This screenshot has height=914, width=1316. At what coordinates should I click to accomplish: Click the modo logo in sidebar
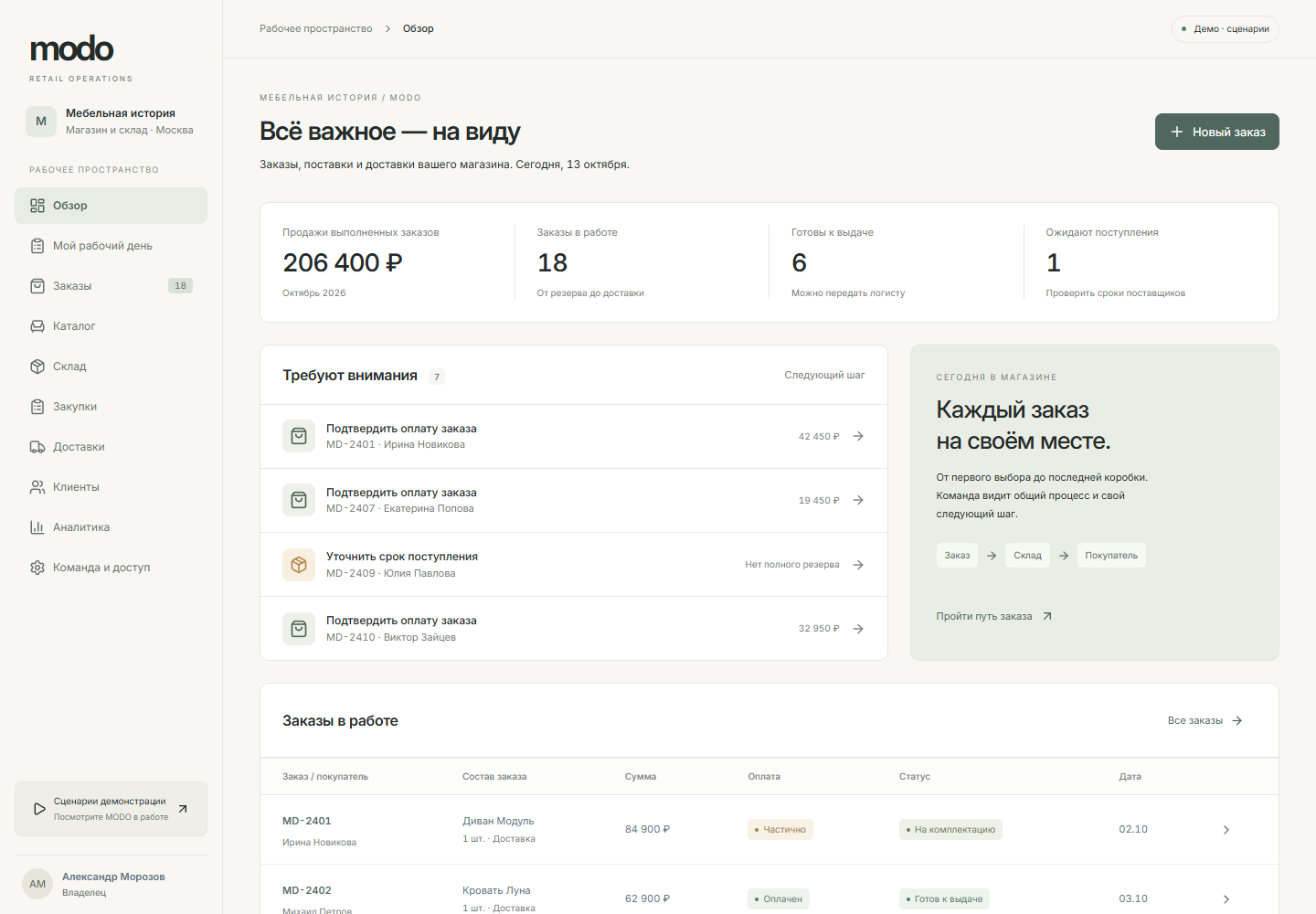coord(72,48)
